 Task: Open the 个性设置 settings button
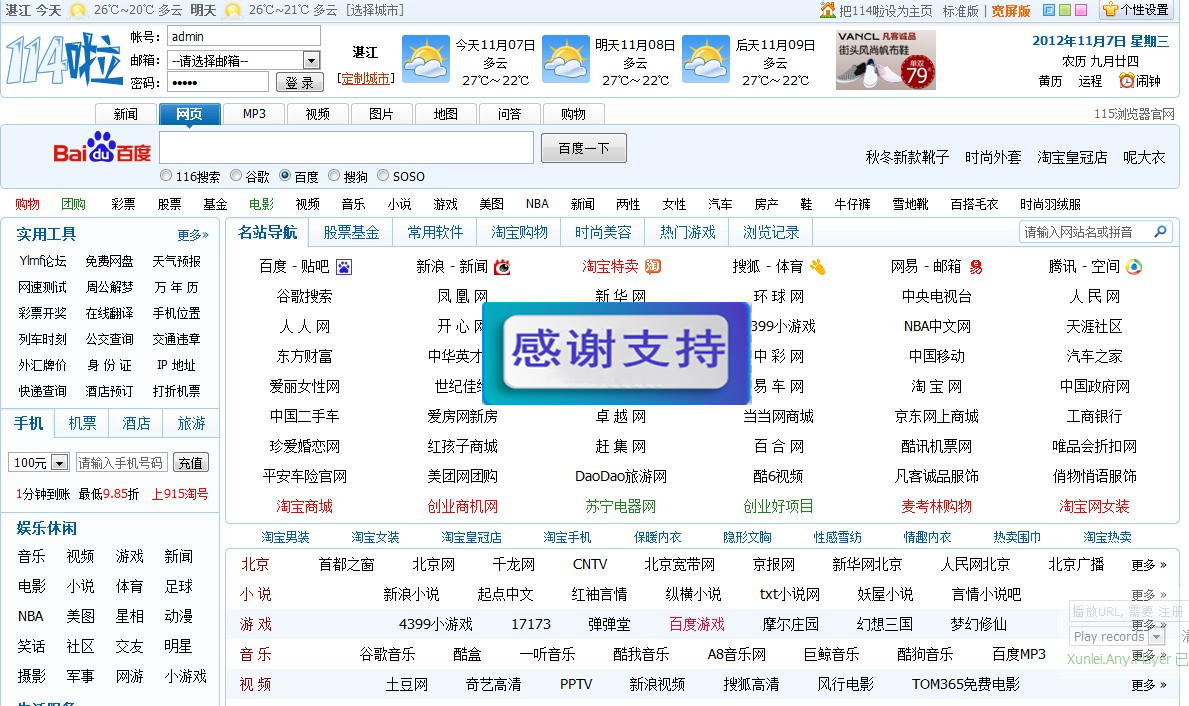(x=1137, y=10)
